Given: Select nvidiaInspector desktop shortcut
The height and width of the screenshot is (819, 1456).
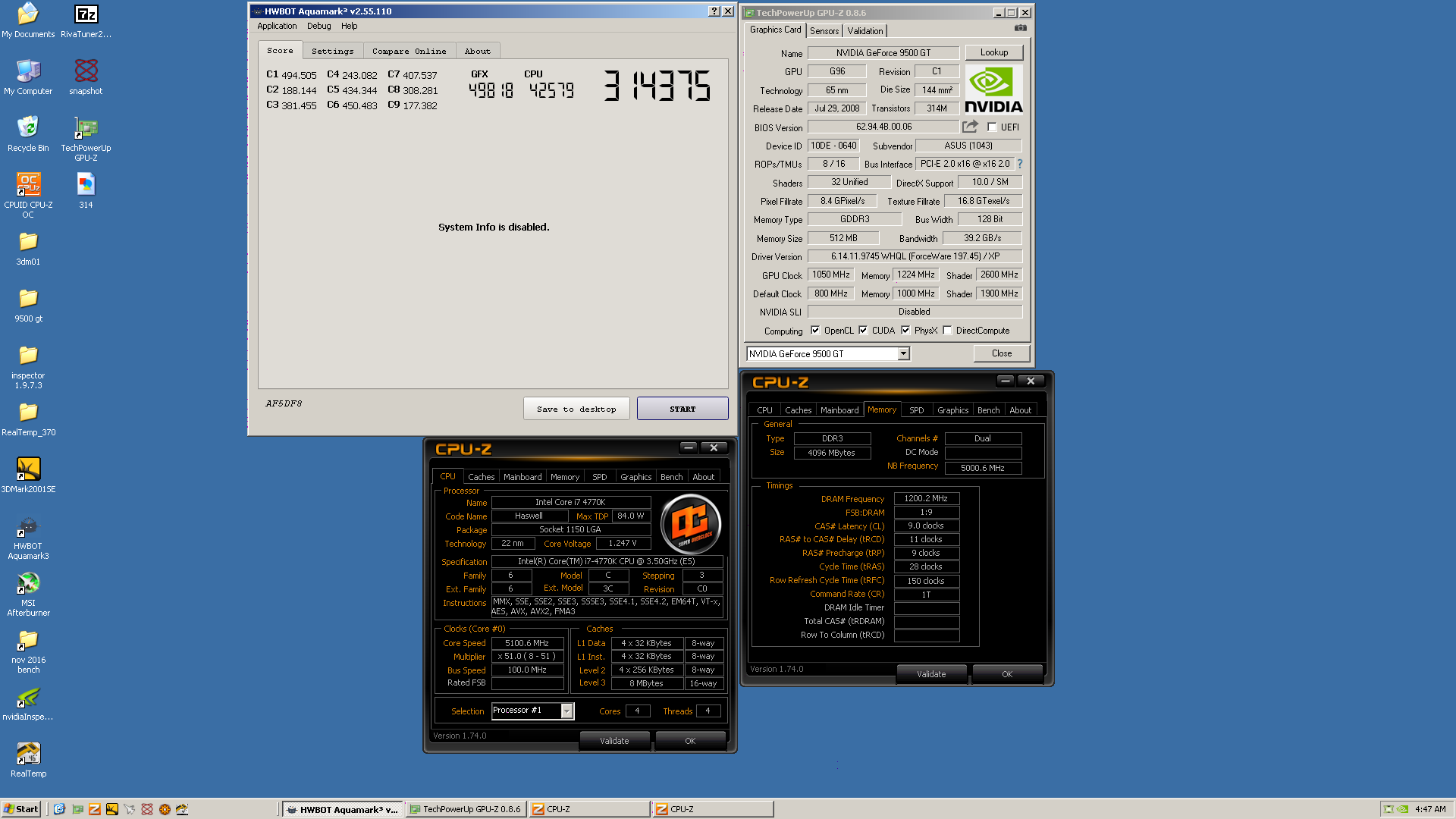Looking at the screenshot, I should 28,703.
